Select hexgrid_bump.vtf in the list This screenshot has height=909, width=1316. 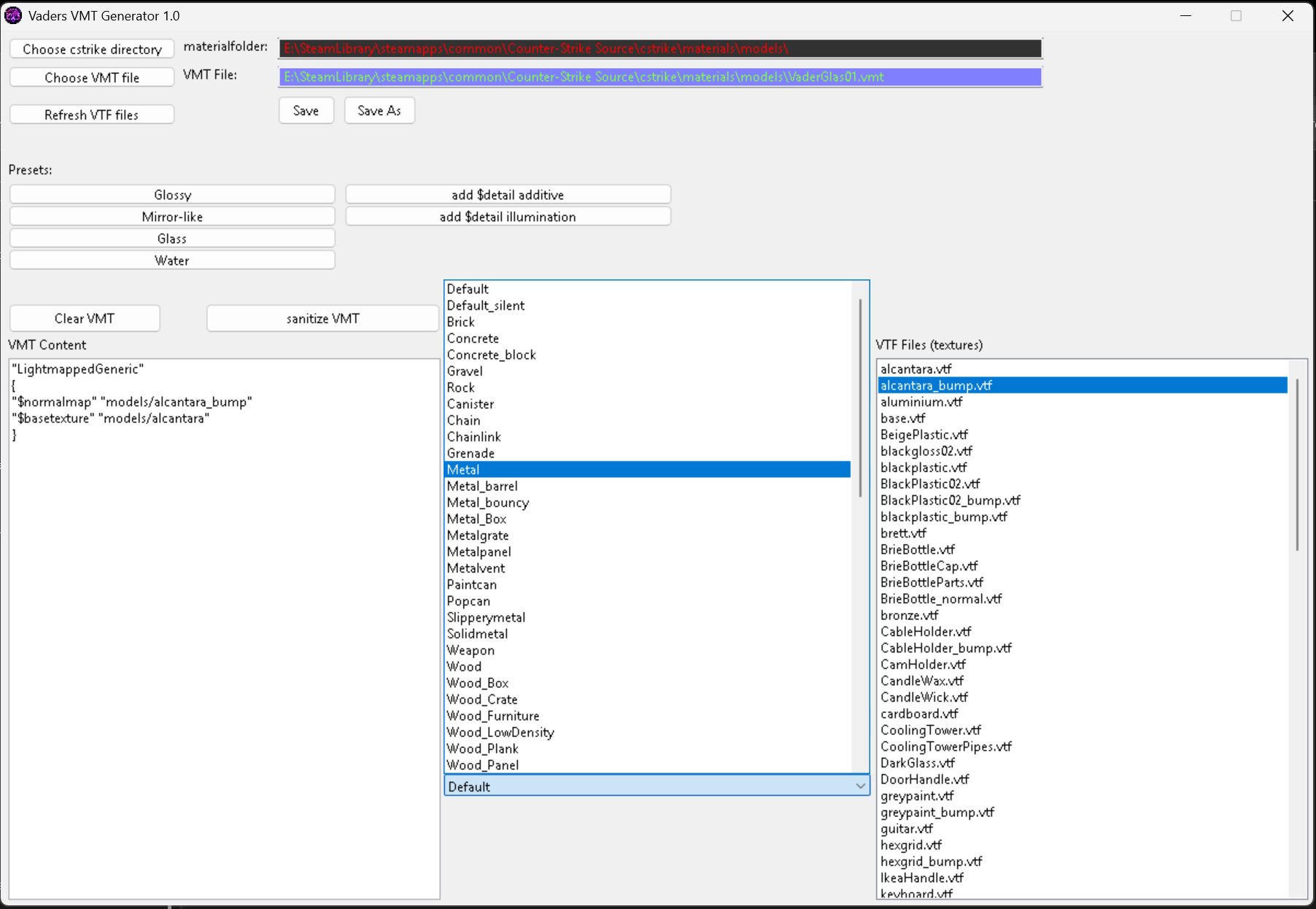1082,862
